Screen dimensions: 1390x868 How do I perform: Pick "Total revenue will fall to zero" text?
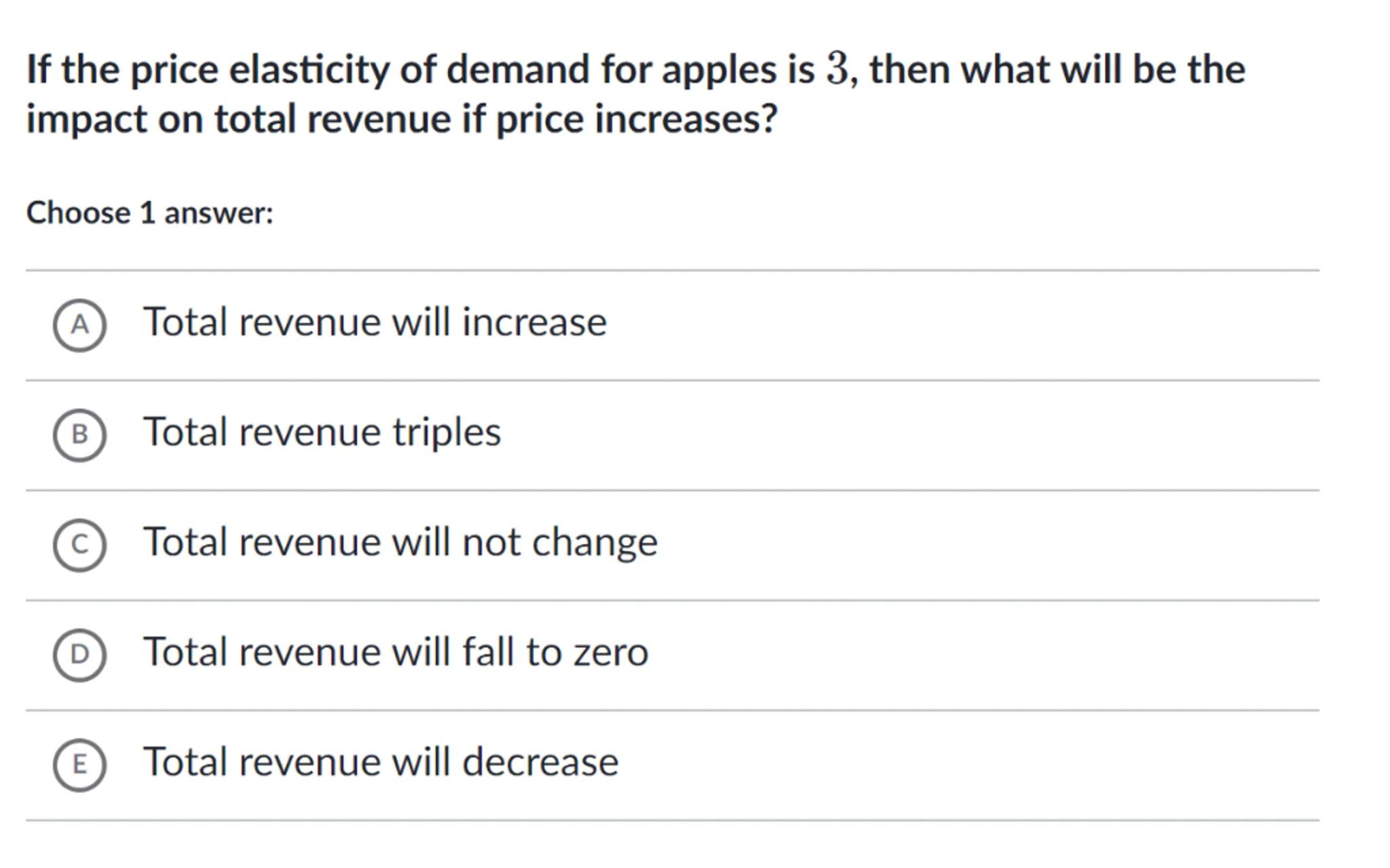[395, 652]
